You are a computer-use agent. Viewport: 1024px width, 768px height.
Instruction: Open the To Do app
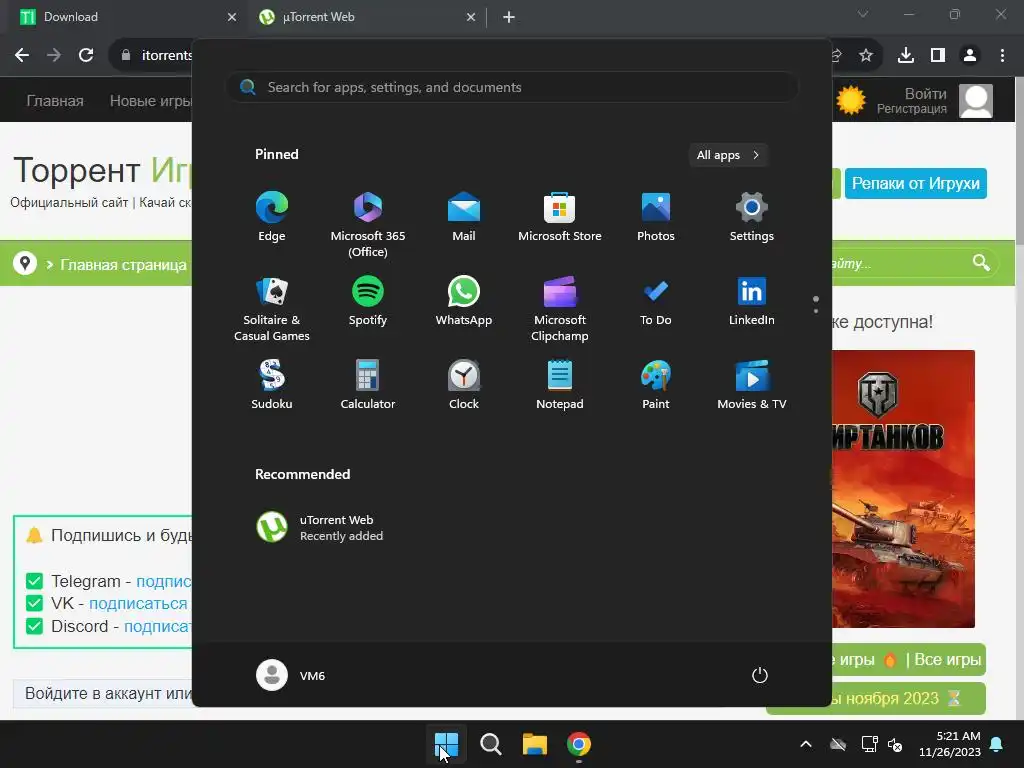(656, 301)
